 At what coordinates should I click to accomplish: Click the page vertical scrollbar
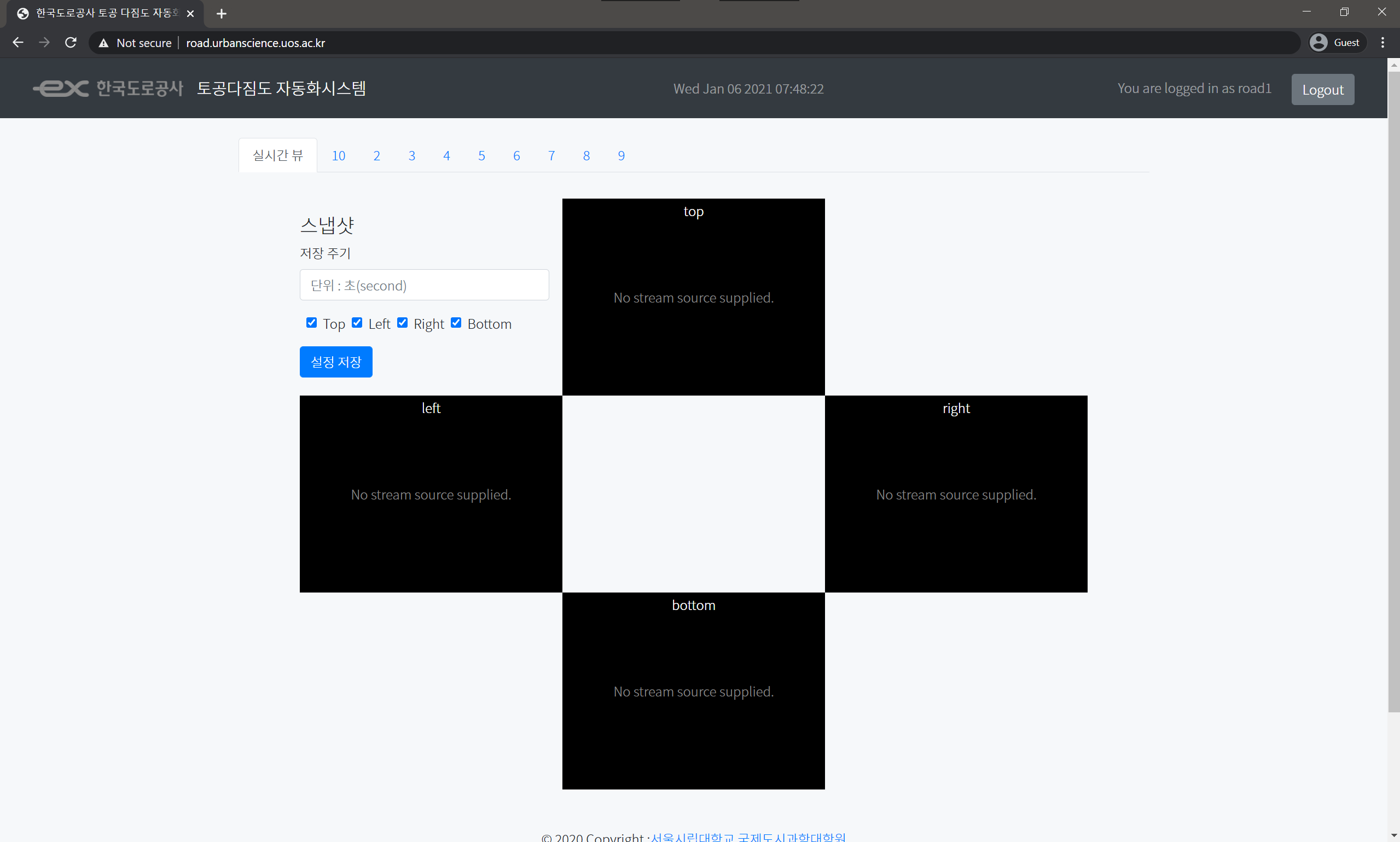tap(1393, 392)
